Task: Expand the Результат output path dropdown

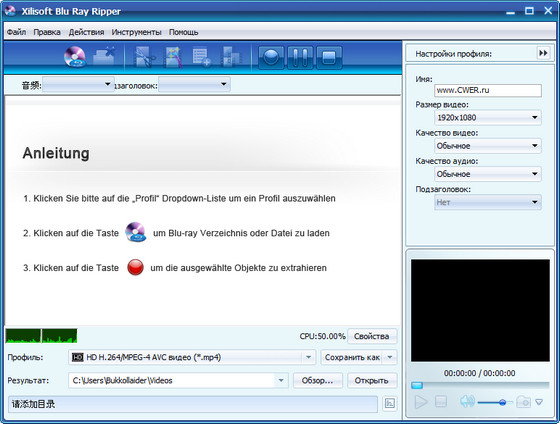Action: point(281,380)
